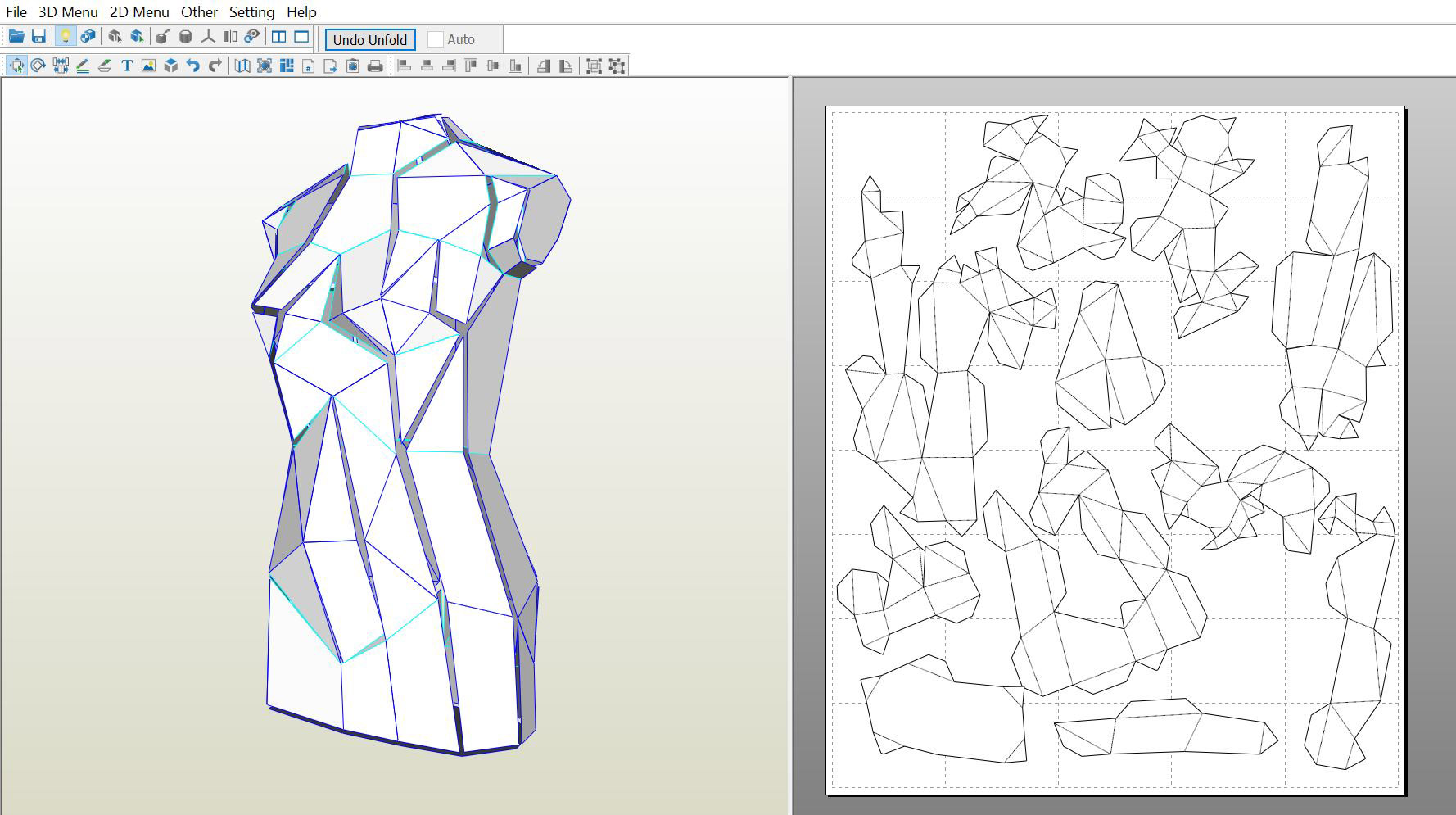
Task: Toggle the single window view mode
Action: coord(301,37)
